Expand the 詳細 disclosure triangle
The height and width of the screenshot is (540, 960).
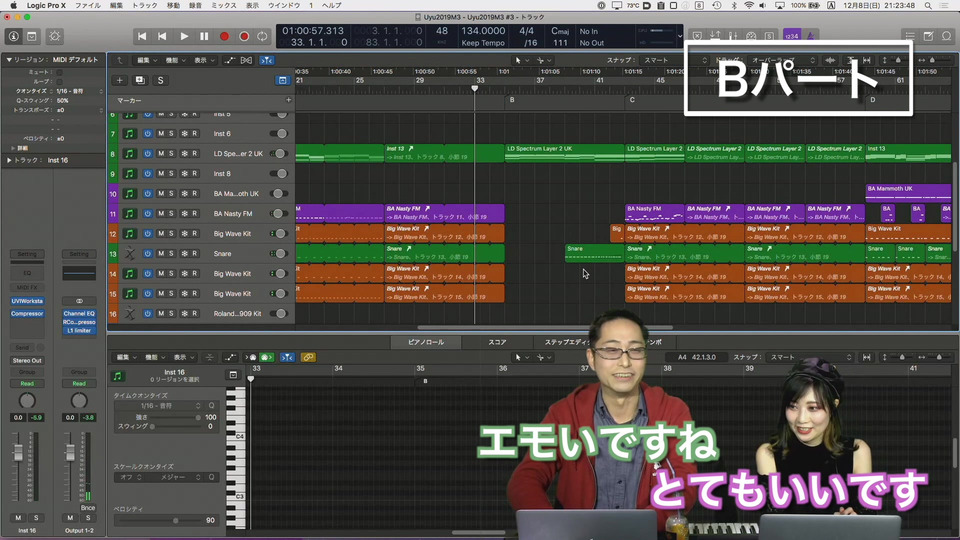click(13, 148)
